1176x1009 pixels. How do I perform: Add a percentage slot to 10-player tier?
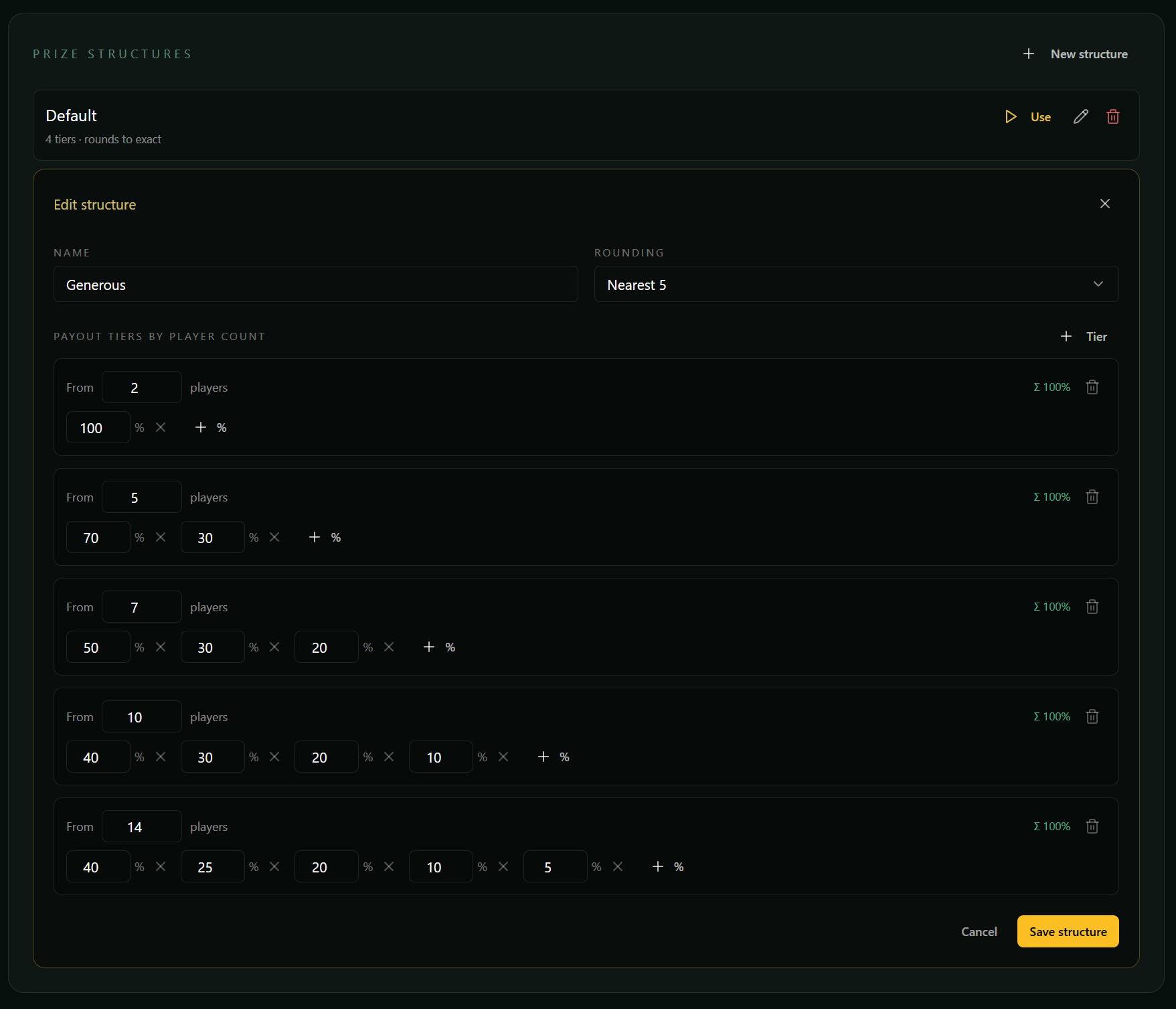coord(554,757)
